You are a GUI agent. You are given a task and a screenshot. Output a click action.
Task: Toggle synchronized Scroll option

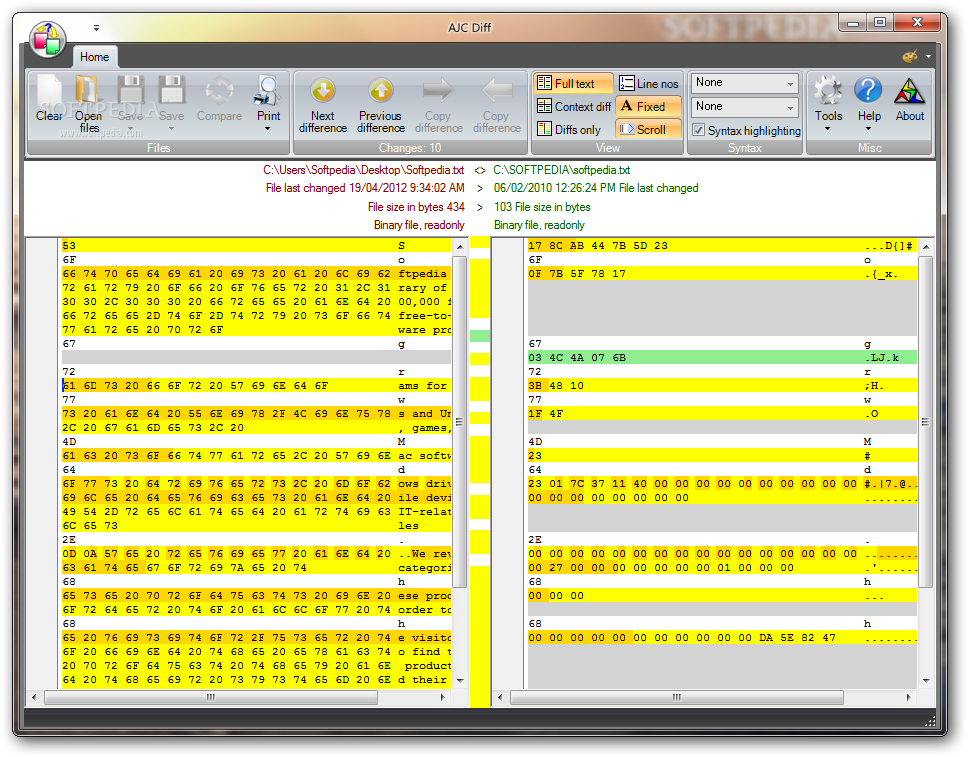[x=648, y=129]
